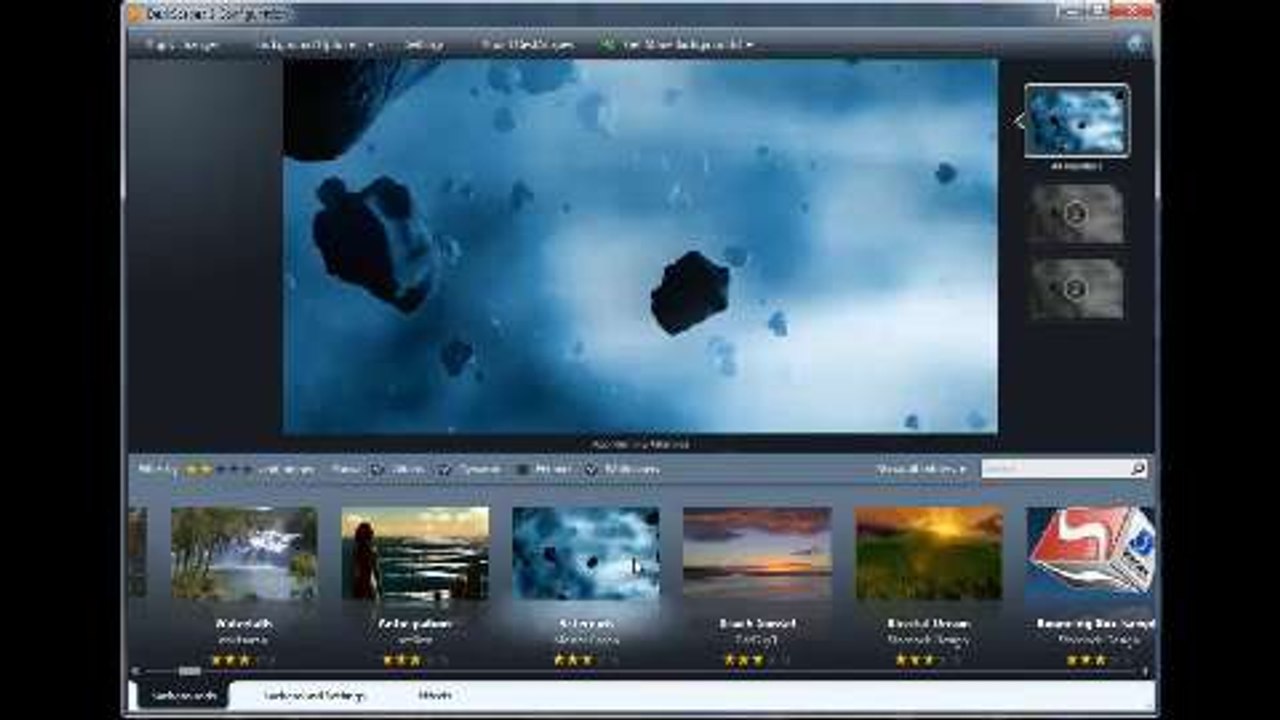Open the Get More Backgrounds dropdown
The height and width of the screenshot is (720, 1280).
tap(677, 45)
